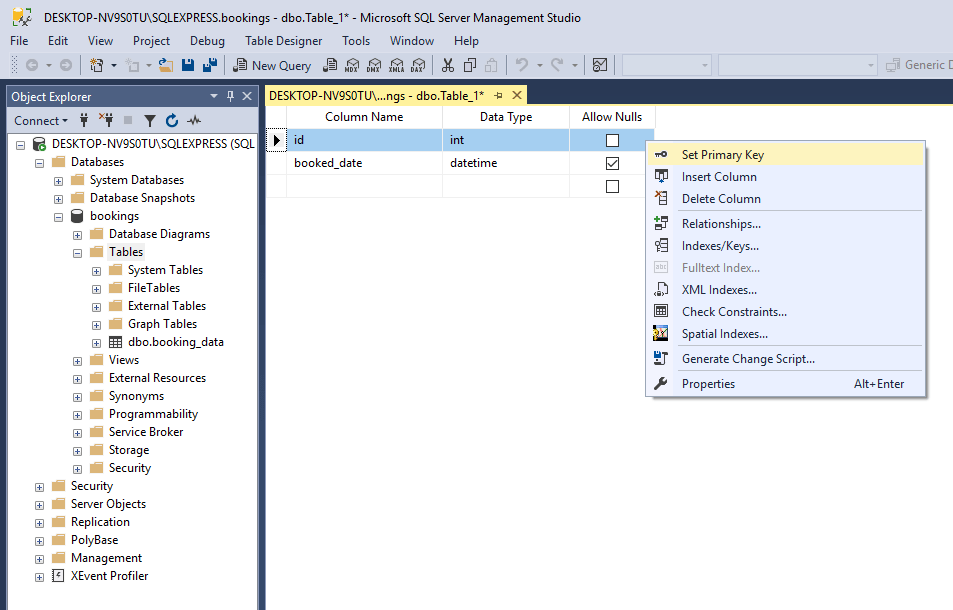Select the Server Objects tree item

point(108,504)
